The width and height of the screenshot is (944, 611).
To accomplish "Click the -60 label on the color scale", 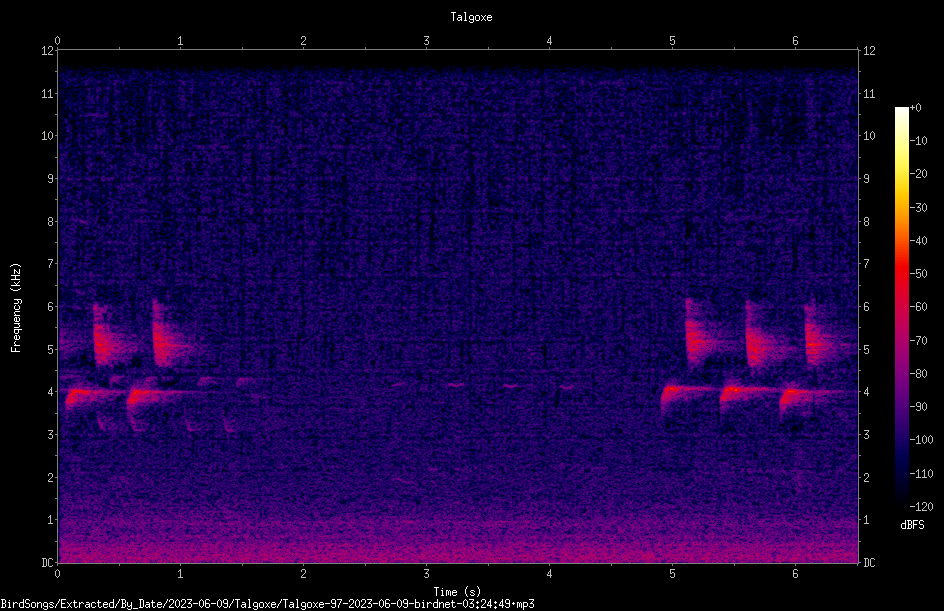I will click(919, 307).
